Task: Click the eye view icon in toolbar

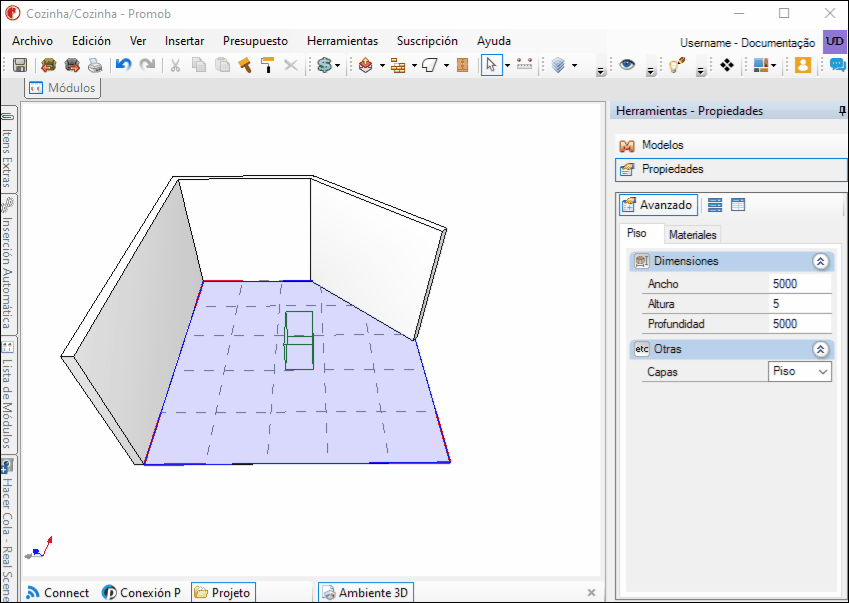Action: pyautogui.click(x=627, y=65)
